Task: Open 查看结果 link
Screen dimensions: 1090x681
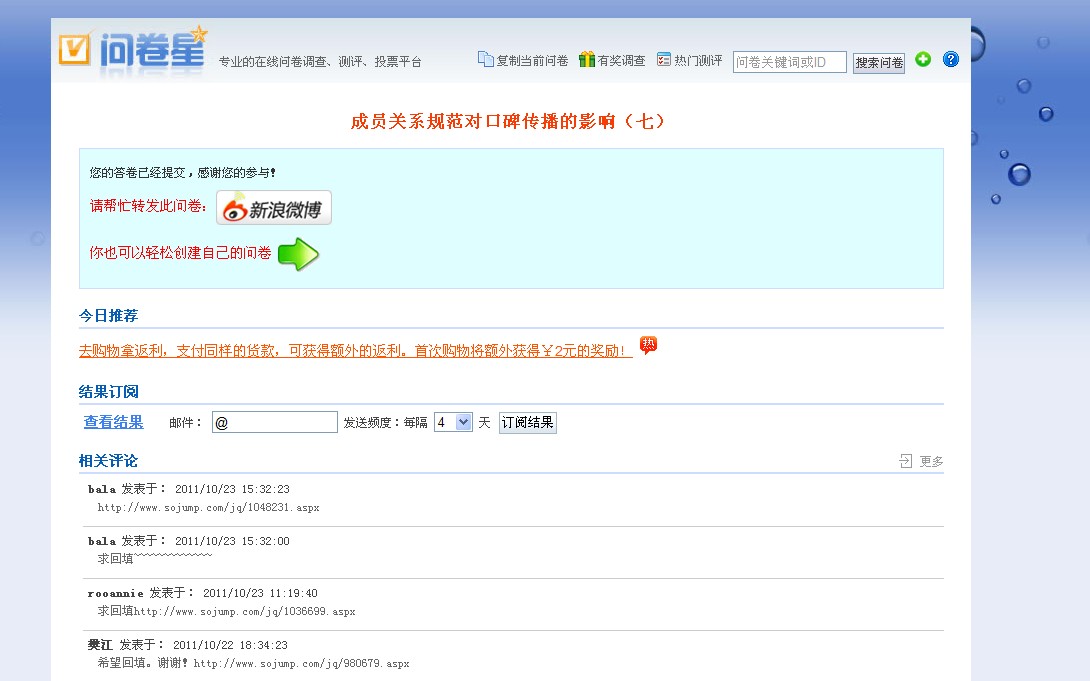Action: click(113, 422)
